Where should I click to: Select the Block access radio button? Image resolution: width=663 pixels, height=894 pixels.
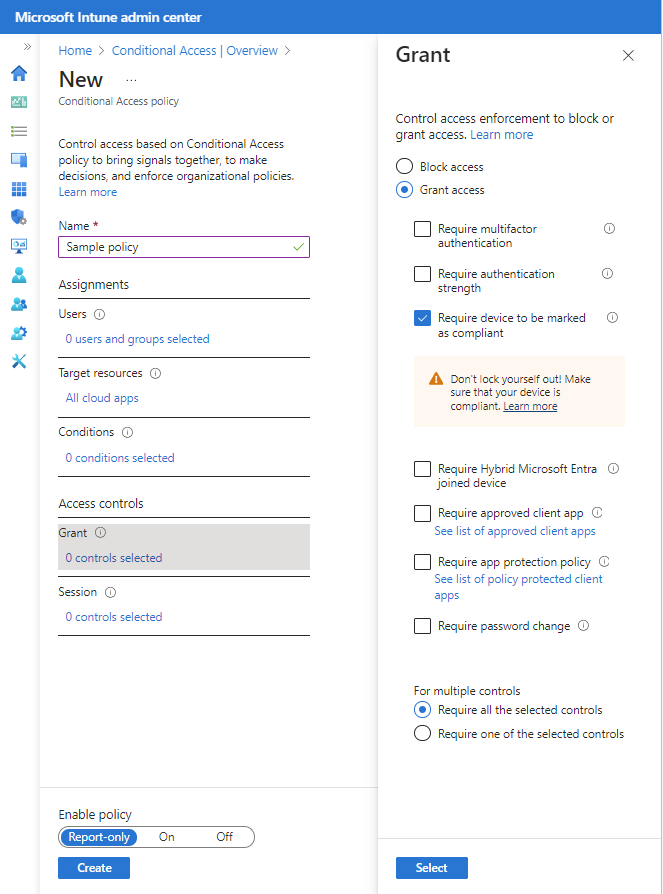[x=405, y=167]
